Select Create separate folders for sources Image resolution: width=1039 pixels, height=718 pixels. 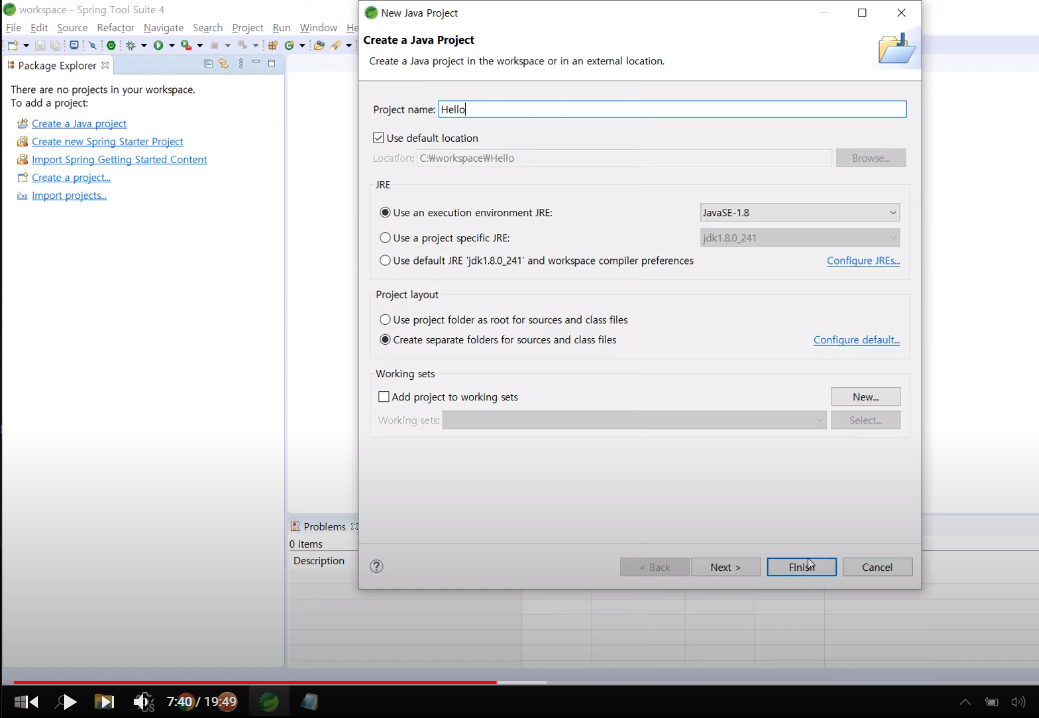[385, 340]
